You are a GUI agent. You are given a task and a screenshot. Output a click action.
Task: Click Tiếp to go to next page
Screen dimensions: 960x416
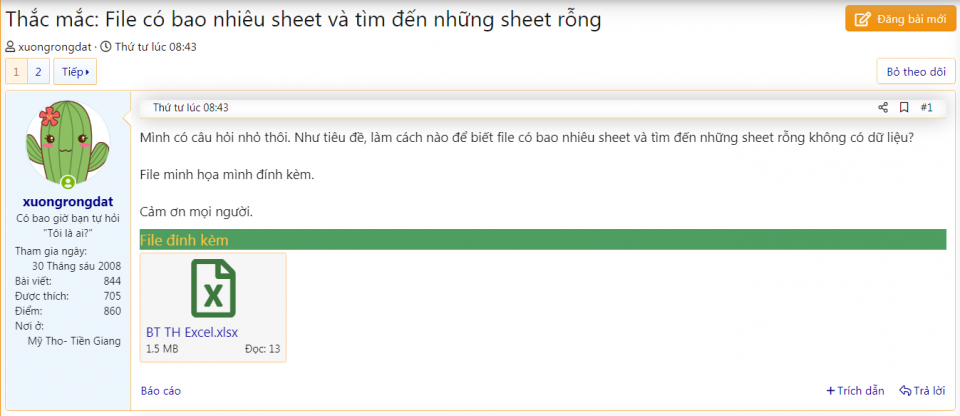[x=75, y=72]
